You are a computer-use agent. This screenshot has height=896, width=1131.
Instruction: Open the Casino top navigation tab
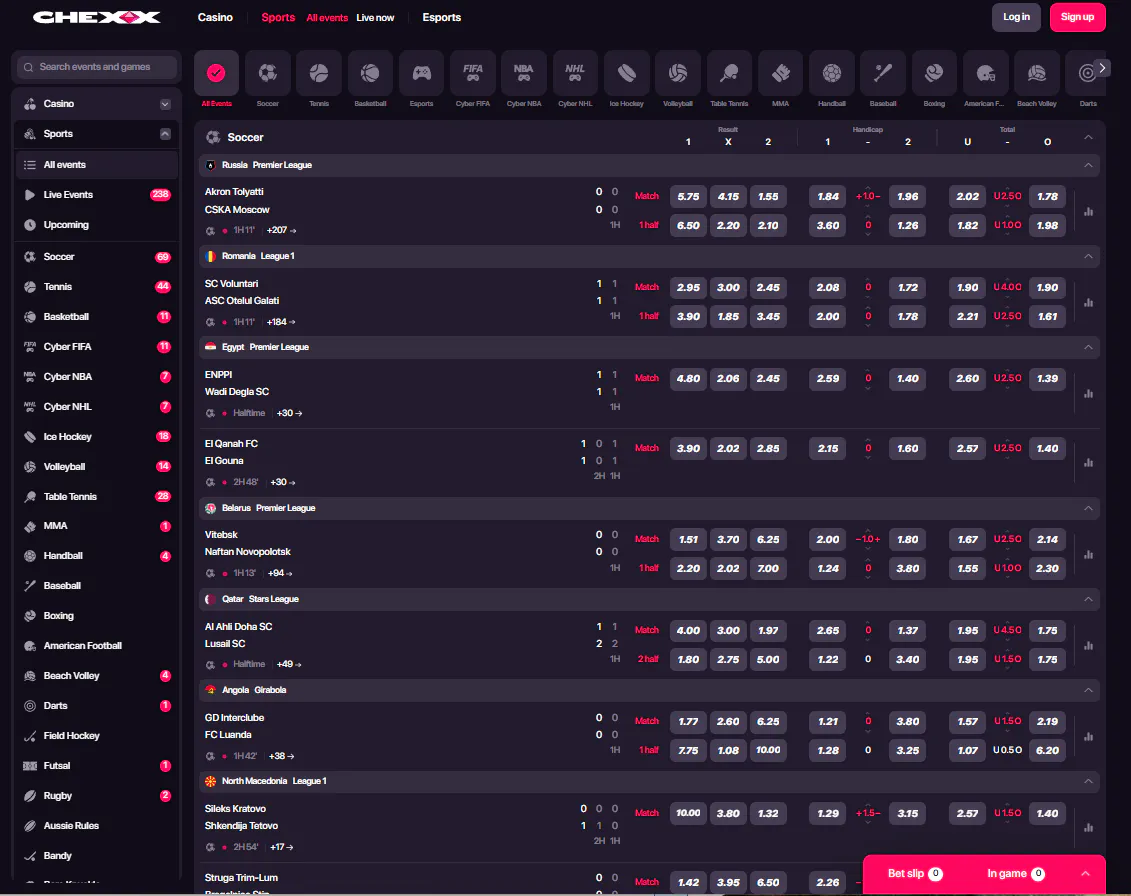215,17
